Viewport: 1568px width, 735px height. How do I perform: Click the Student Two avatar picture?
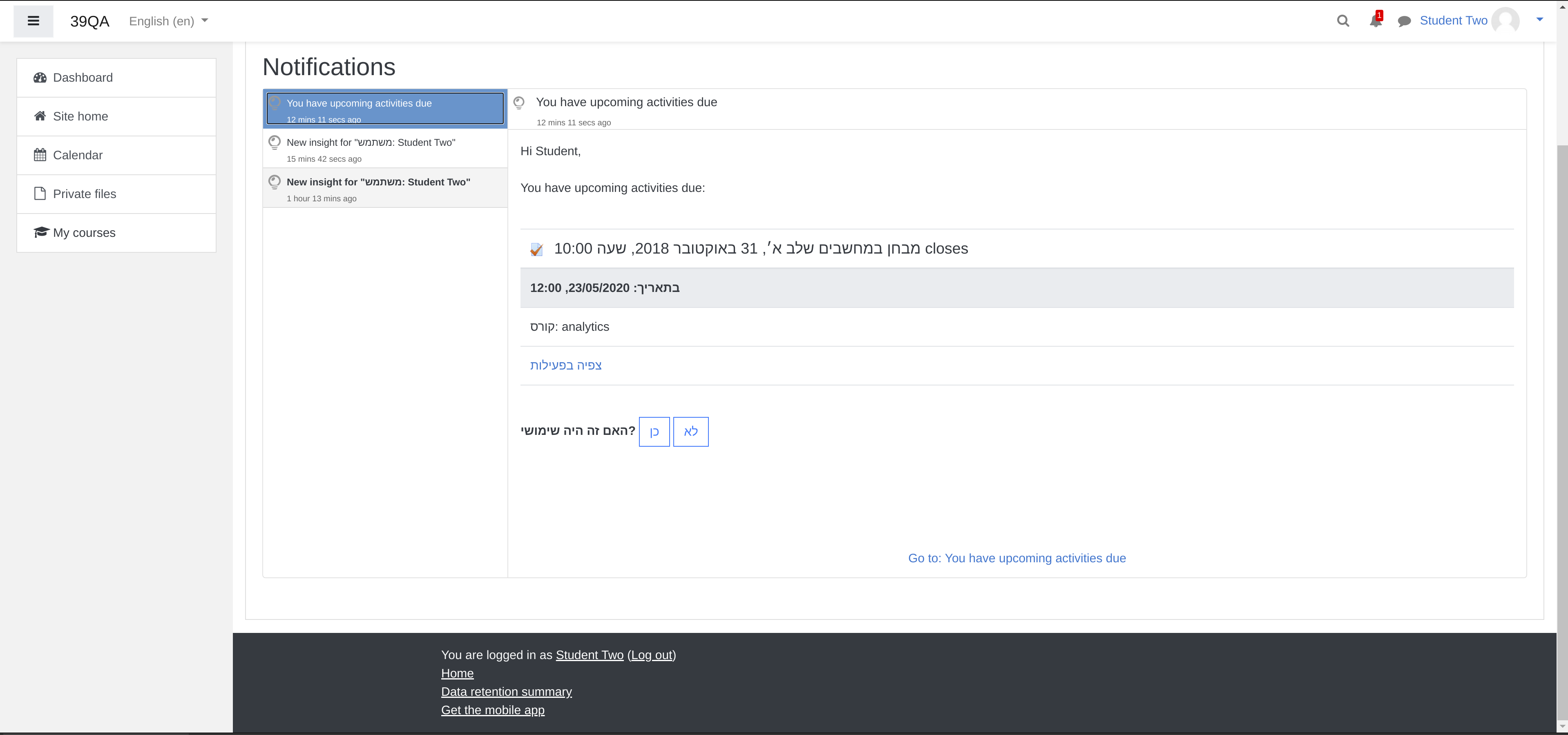tap(1505, 21)
